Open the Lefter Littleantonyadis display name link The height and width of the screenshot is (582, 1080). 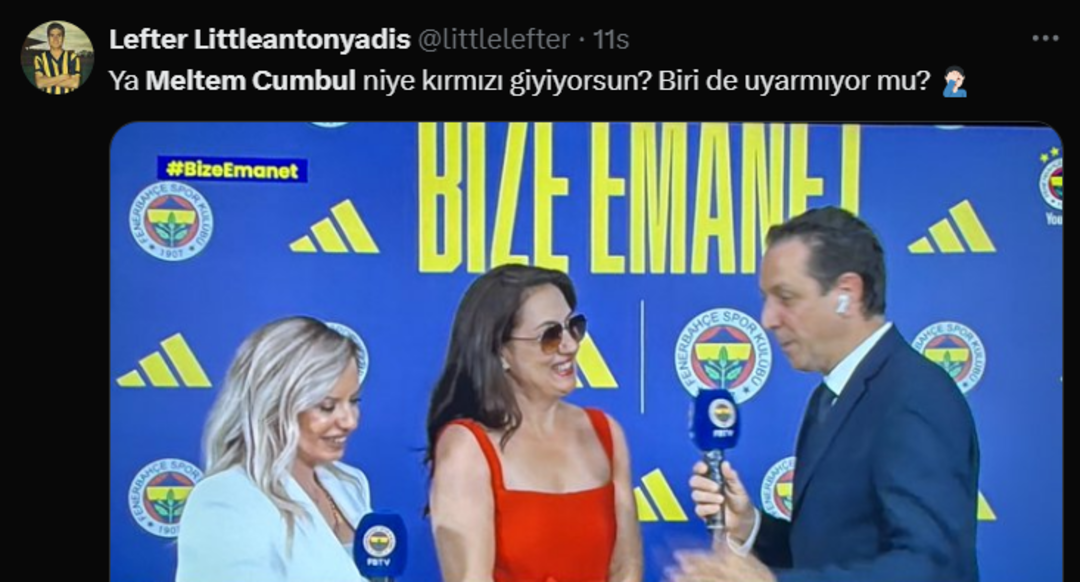(x=260, y=39)
